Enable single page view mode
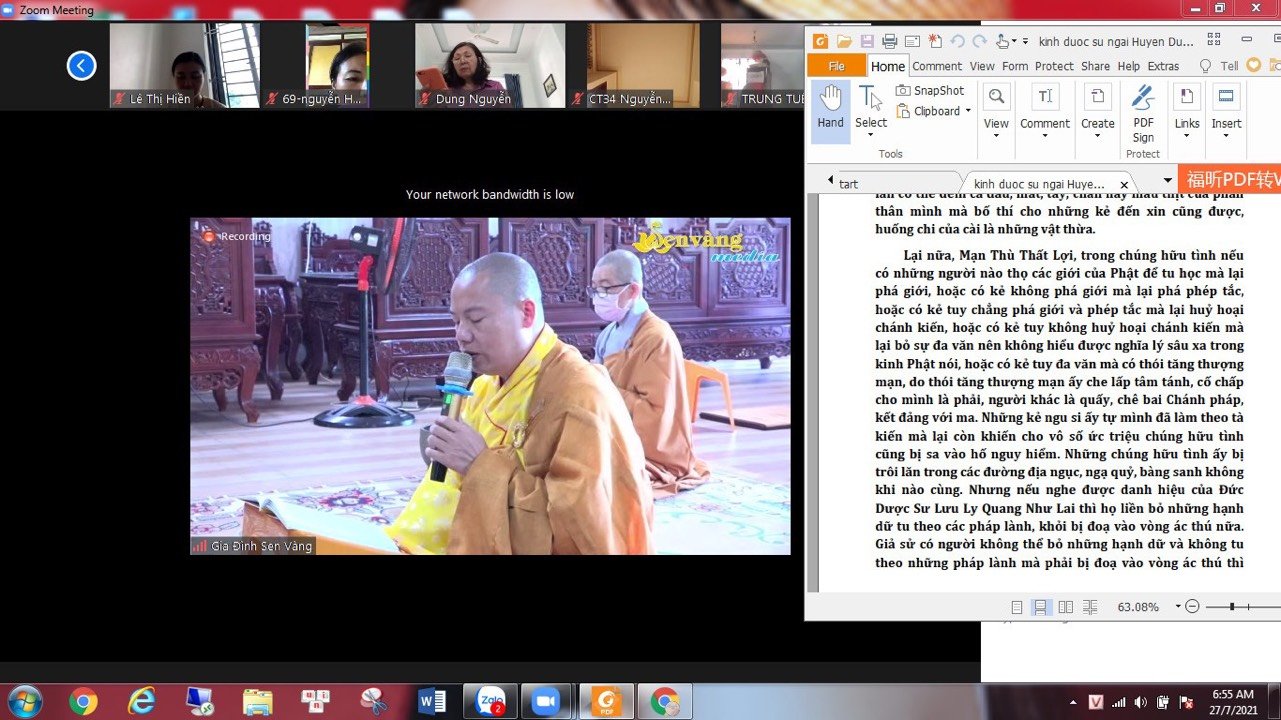Viewport: 1281px width, 720px height. (1017, 607)
